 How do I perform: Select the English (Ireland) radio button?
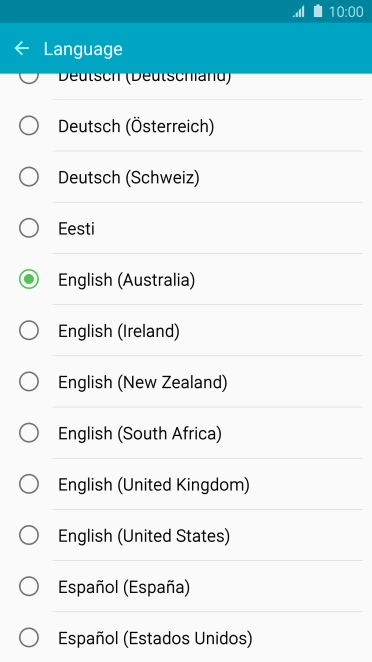pyautogui.click(x=29, y=331)
